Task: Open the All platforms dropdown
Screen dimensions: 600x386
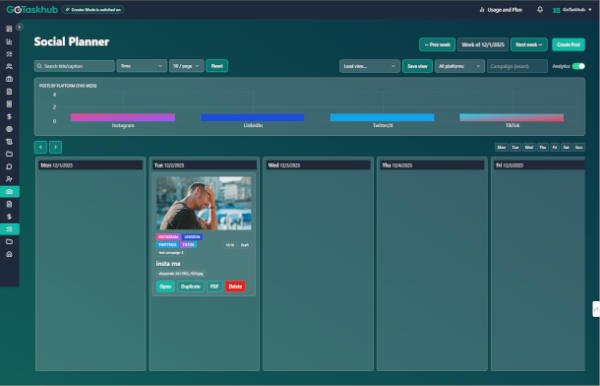Action: (x=460, y=66)
